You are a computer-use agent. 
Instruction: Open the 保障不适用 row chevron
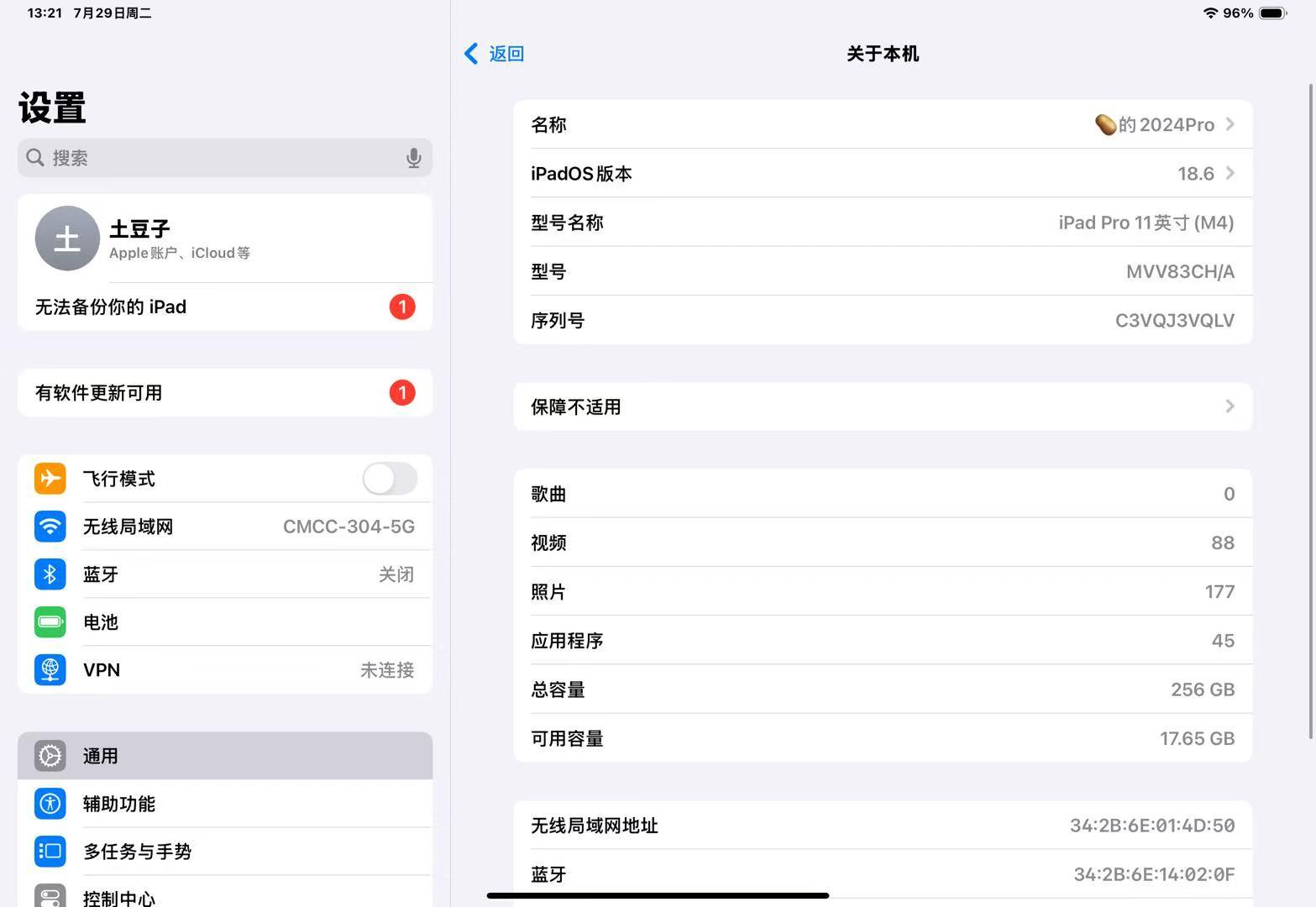pyautogui.click(x=1229, y=406)
